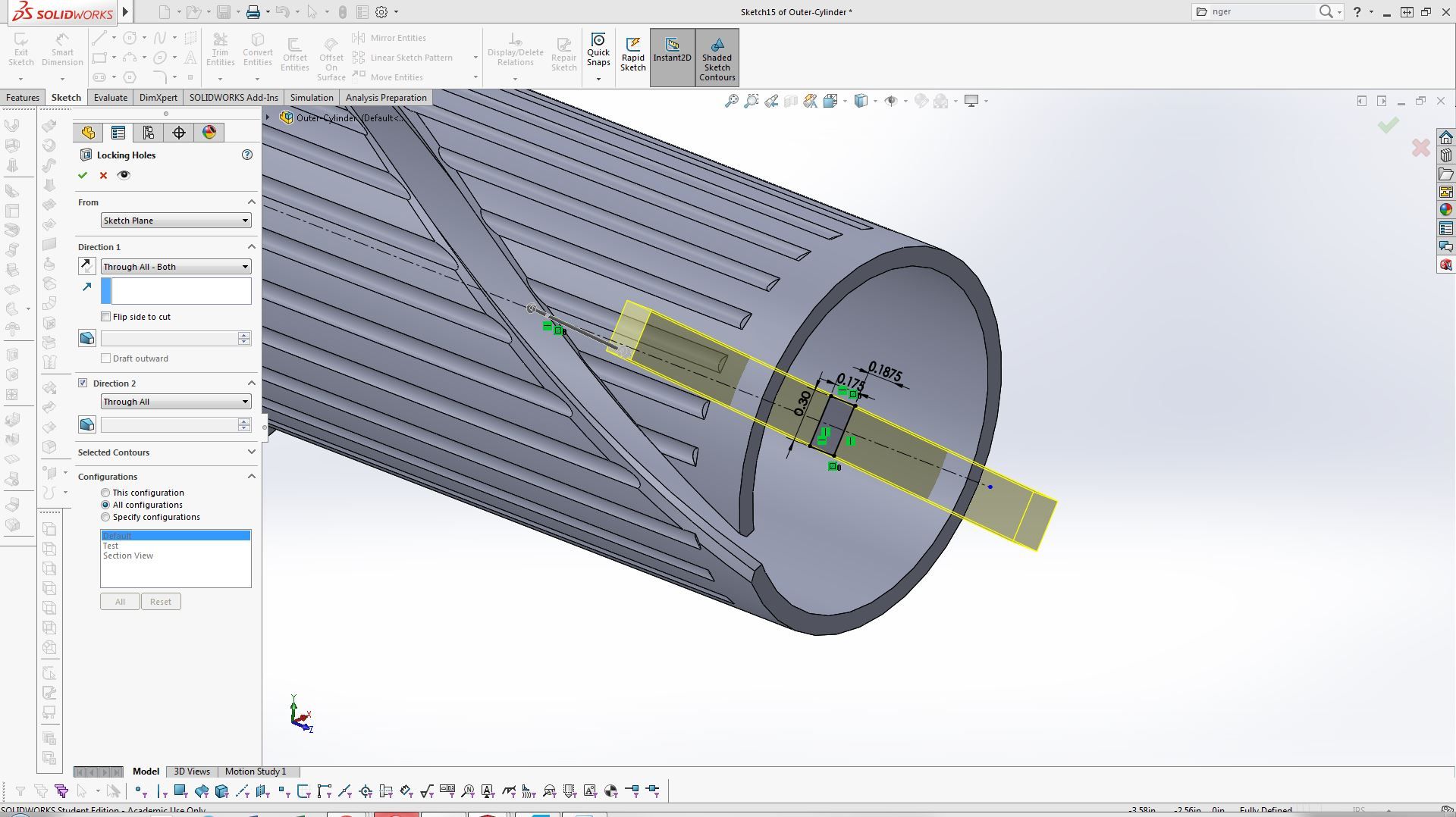This screenshot has width=1456, height=817.
Task: Uncheck the Direction 2 checkbox
Action: pos(83,383)
